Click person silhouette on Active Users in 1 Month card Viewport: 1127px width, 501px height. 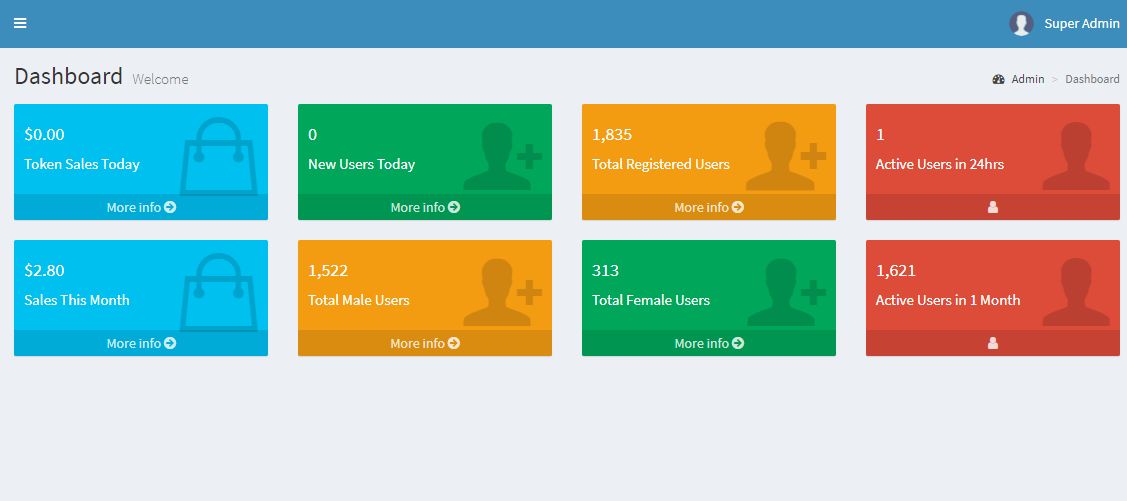pyautogui.click(x=1076, y=292)
